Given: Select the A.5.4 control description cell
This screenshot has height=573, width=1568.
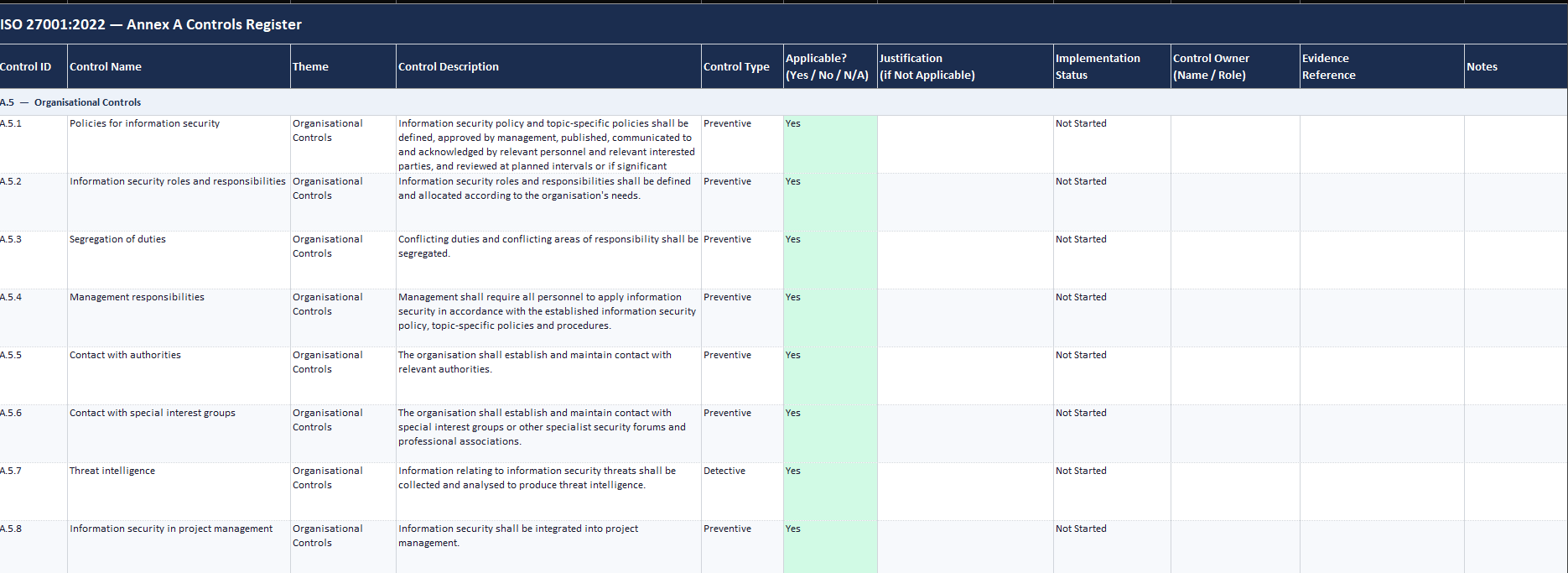Looking at the screenshot, I should (548, 318).
